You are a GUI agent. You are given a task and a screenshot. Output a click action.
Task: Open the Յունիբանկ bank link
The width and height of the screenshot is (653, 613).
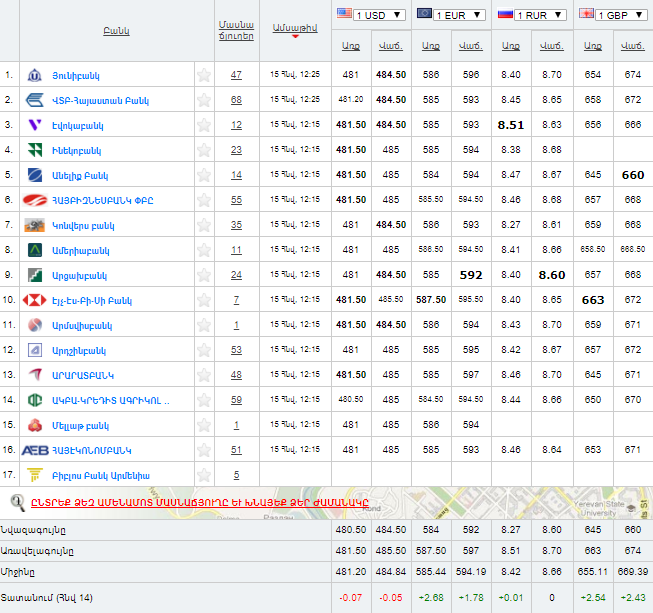coord(76,76)
